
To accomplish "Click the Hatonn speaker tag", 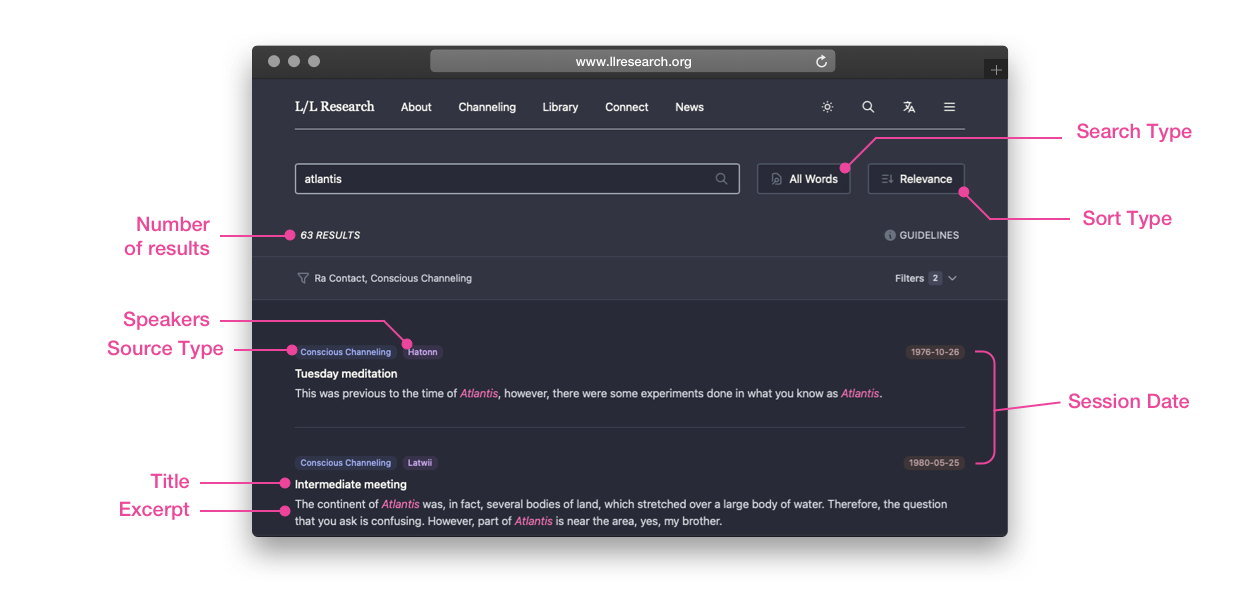I will [x=422, y=352].
